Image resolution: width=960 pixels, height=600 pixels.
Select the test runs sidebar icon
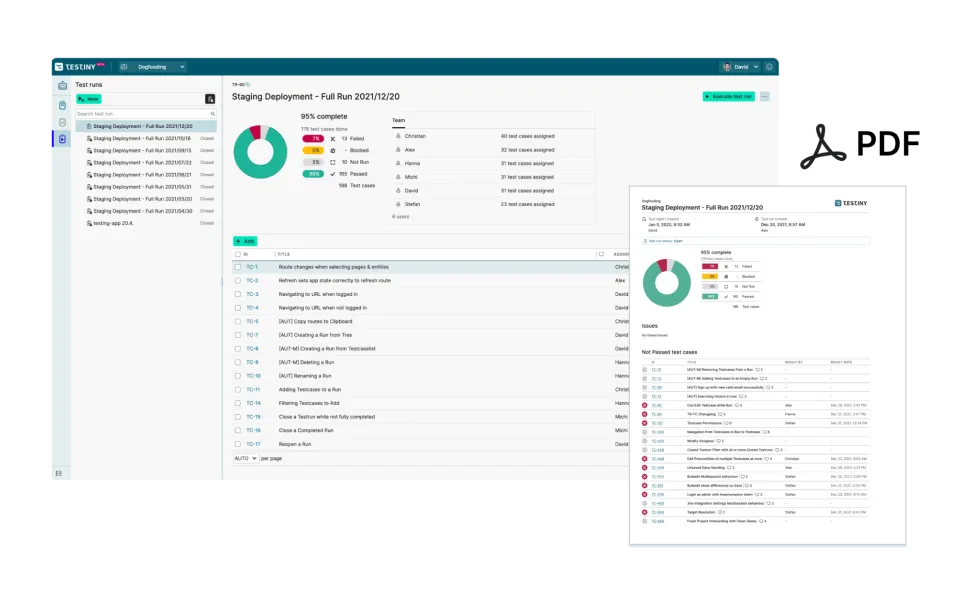click(x=63, y=140)
